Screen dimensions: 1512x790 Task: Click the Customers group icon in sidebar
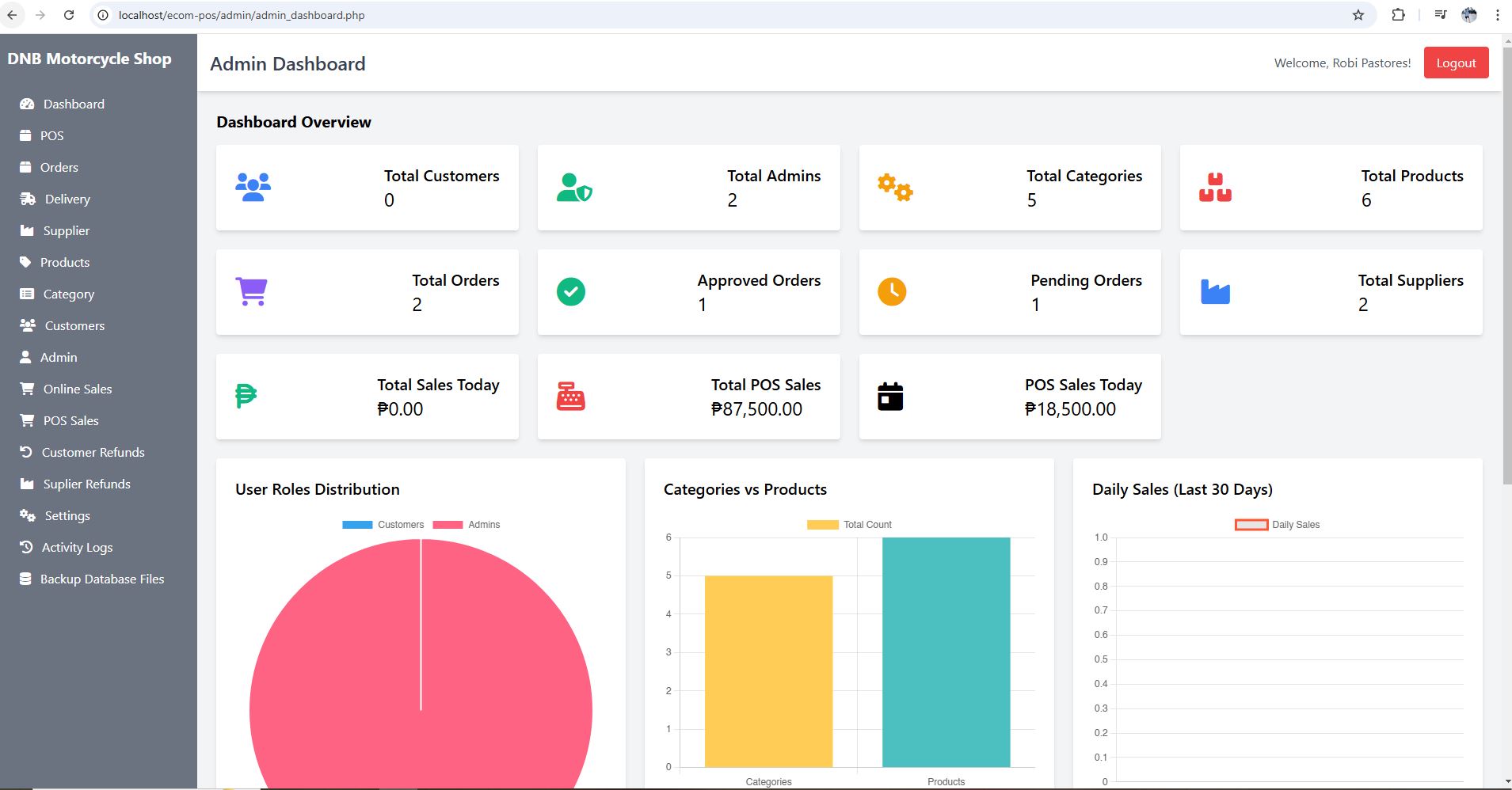point(28,325)
